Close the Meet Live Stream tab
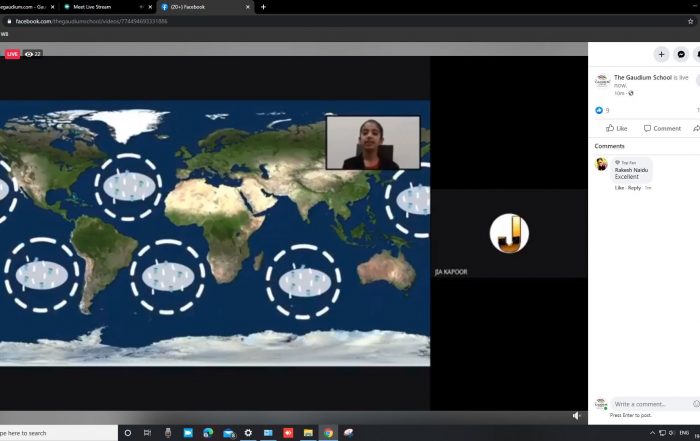The image size is (700, 441). (150, 7)
